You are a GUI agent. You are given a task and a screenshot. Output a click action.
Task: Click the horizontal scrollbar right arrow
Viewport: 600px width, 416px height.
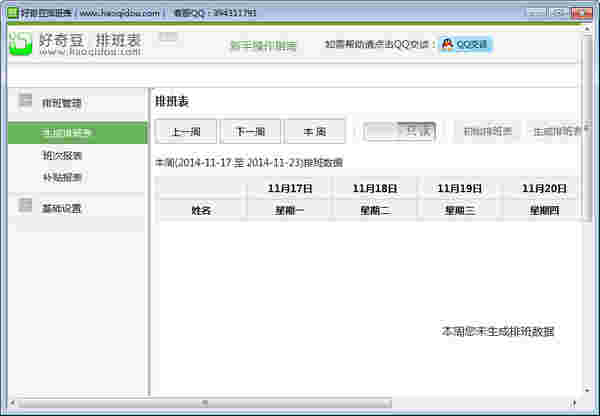[574, 403]
